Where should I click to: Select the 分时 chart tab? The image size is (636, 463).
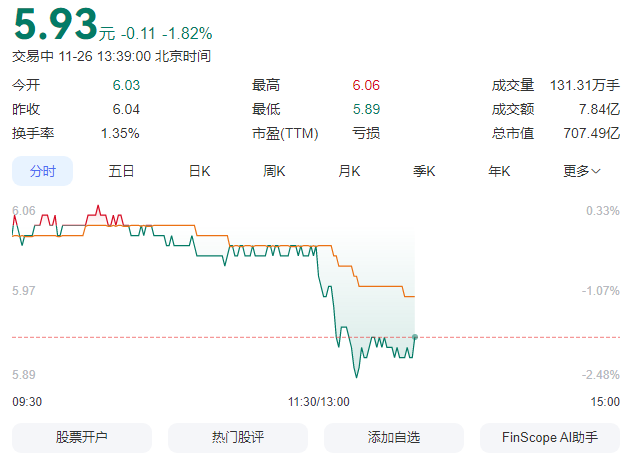point(43,171)
